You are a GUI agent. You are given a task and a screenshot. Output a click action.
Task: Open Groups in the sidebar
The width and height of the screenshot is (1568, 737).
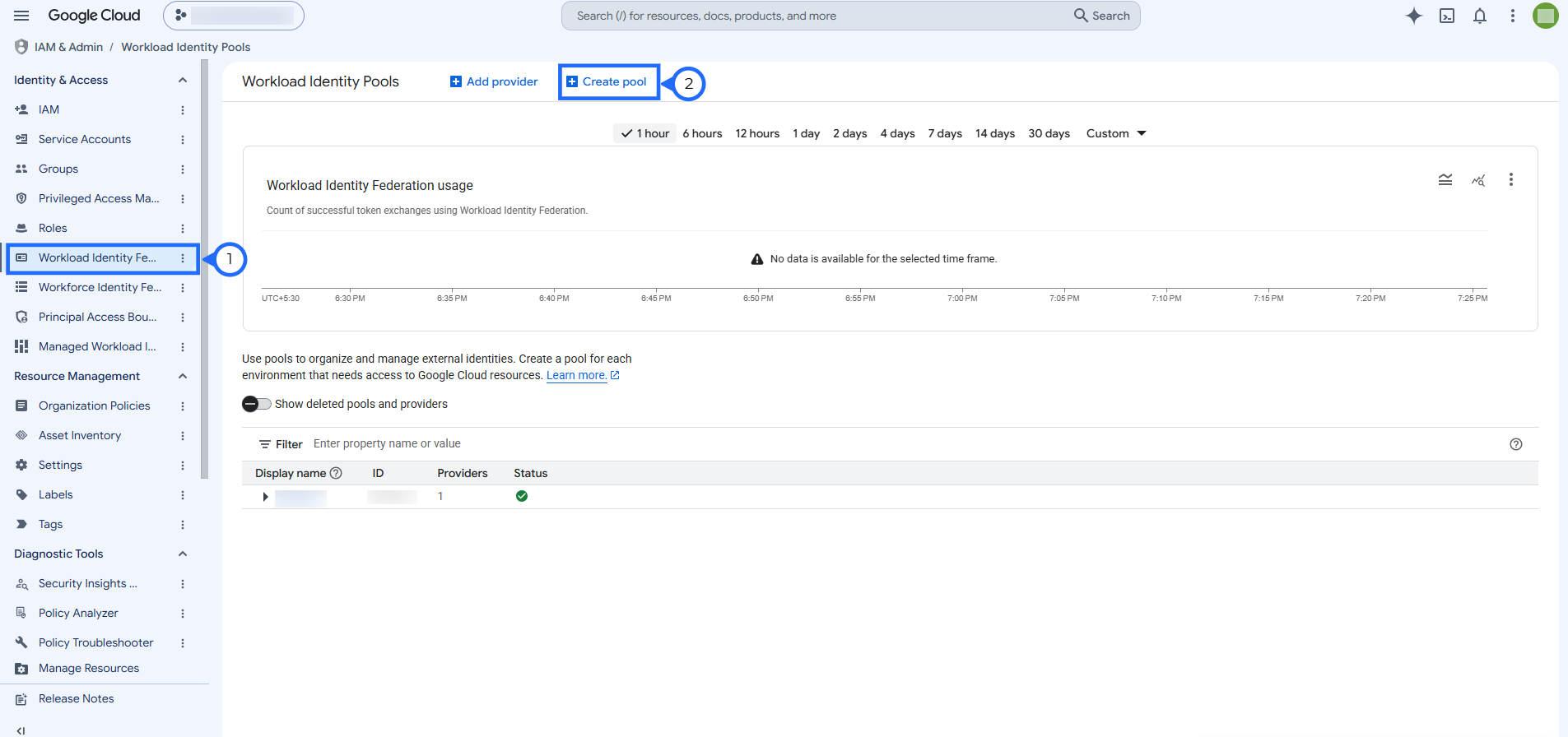tap(58, 169)
